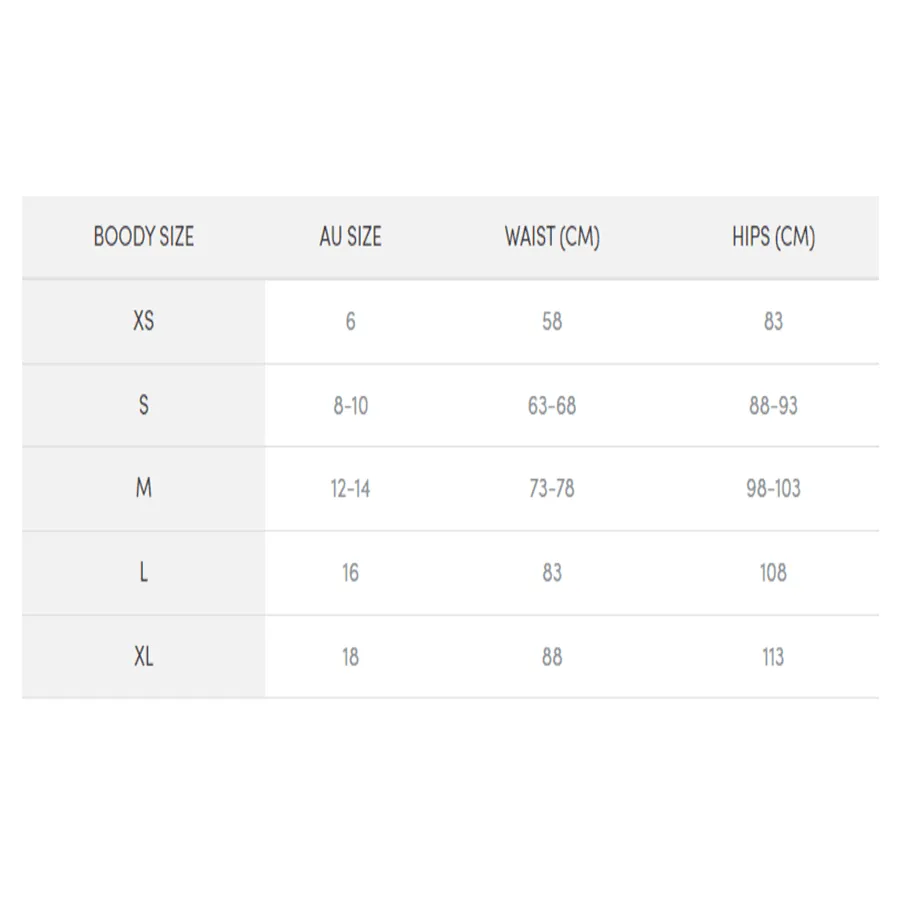Click hips value 88-93 cell
The height and width of the screenshot is (900, 900).
773,406
